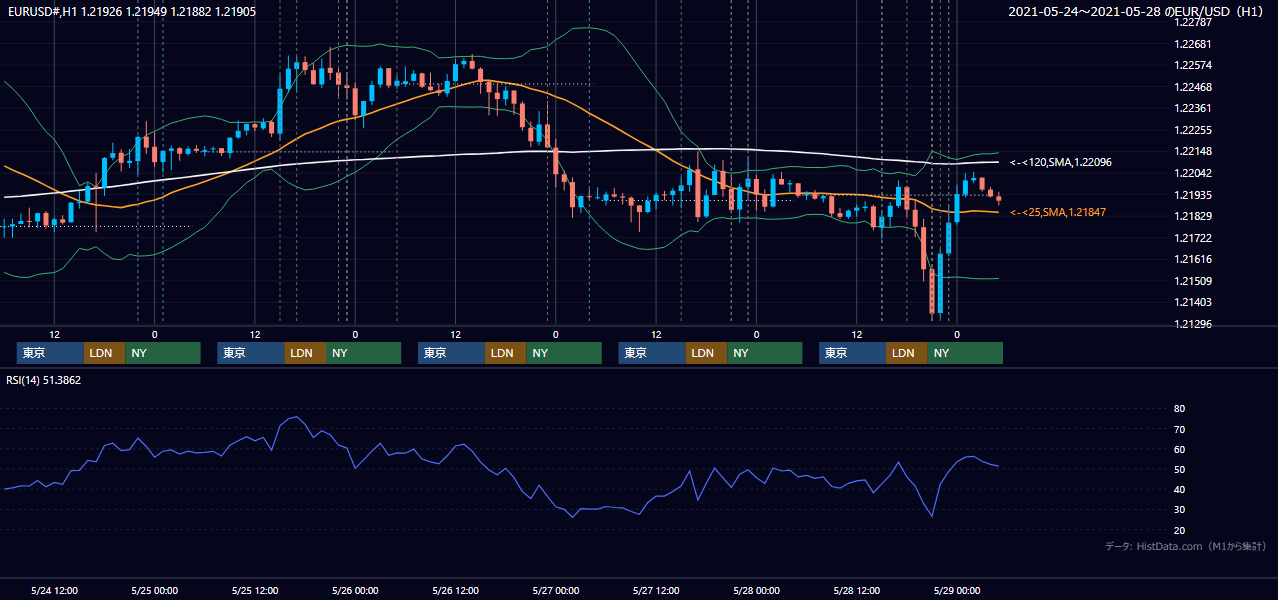Click price level 1.22361 on axis

[x=1194, y=108]
